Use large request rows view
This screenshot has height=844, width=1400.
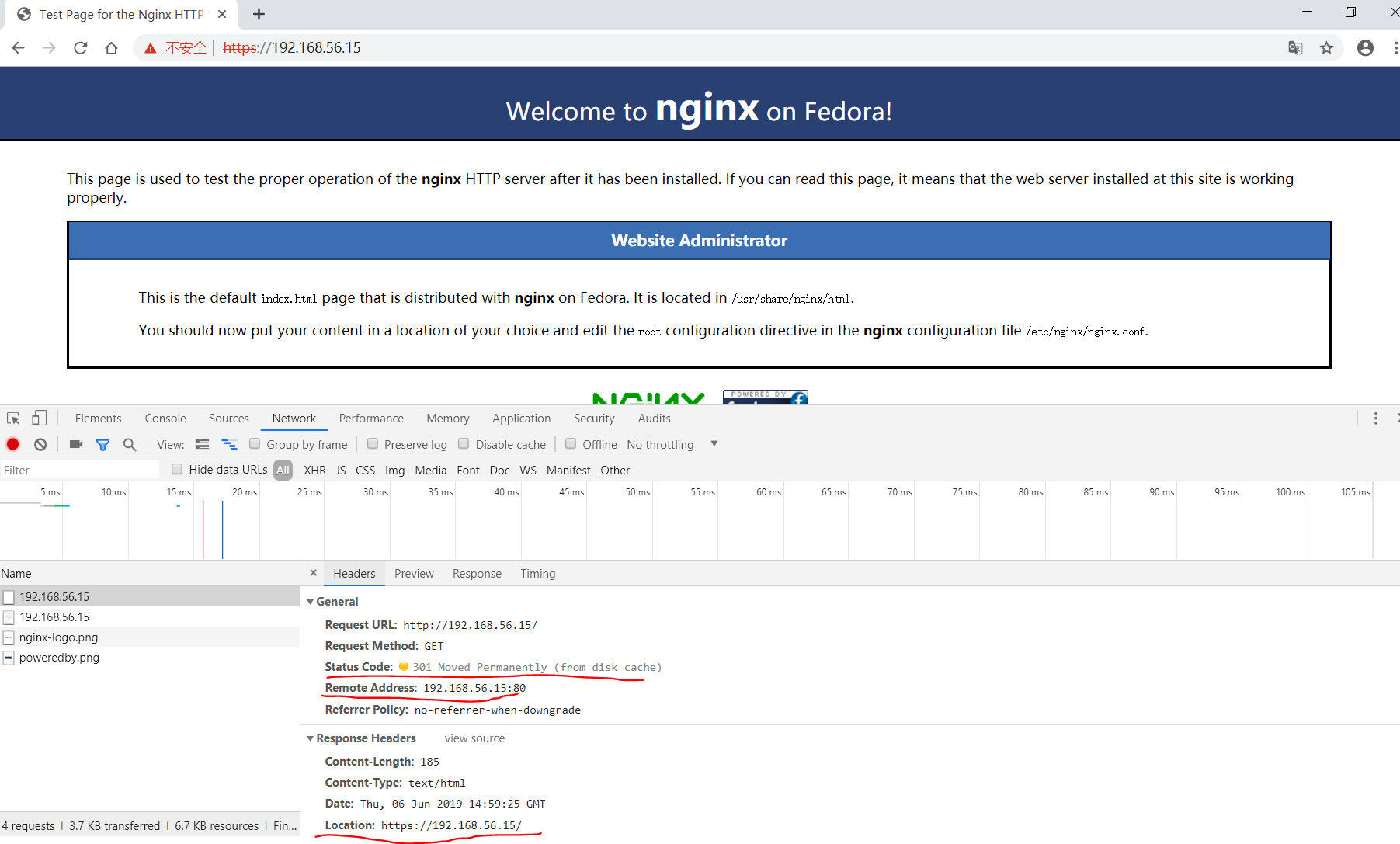tap(203, 444)
